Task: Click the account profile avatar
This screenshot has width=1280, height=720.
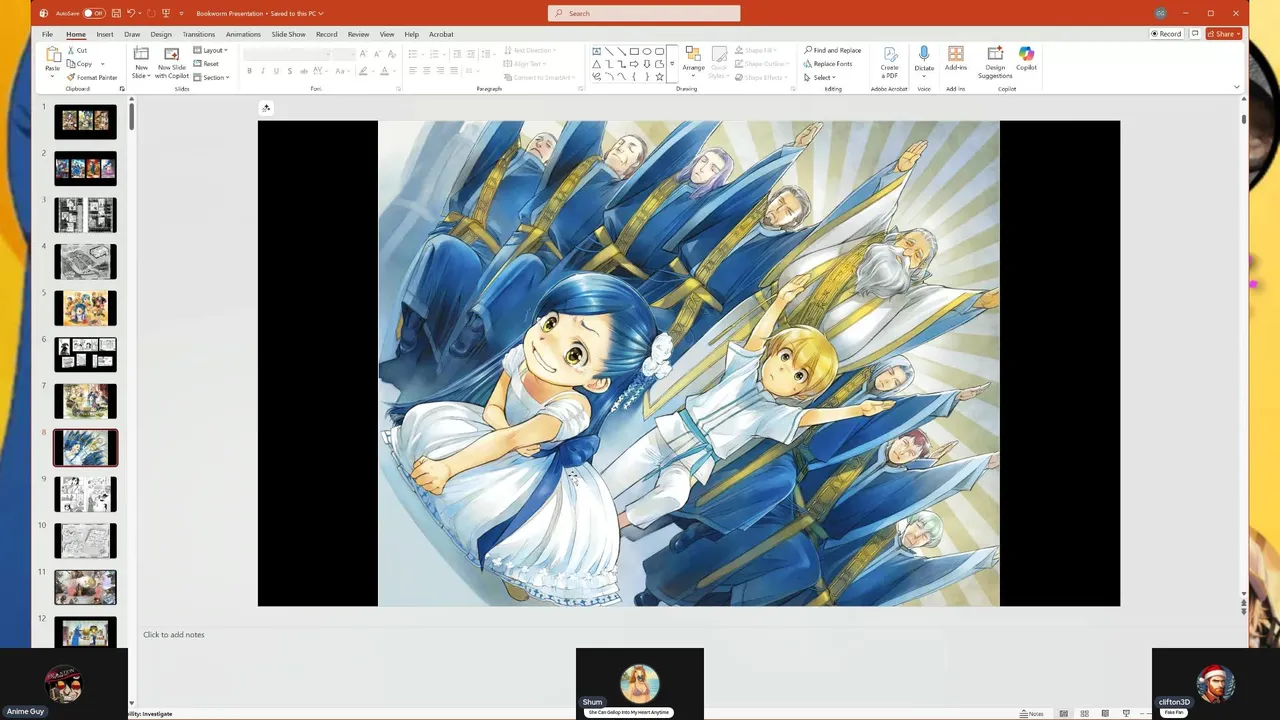Action: (1160, 13)
